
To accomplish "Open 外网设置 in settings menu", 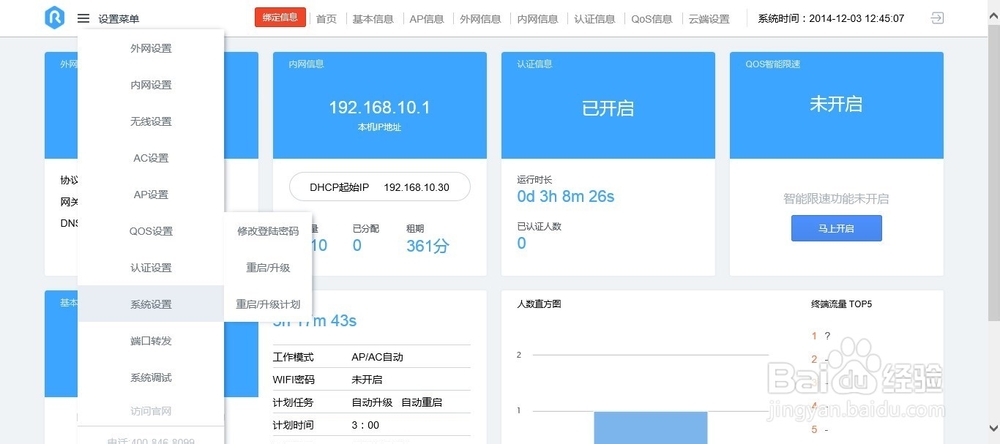I will pyautogui.click(x=151, y=48).
